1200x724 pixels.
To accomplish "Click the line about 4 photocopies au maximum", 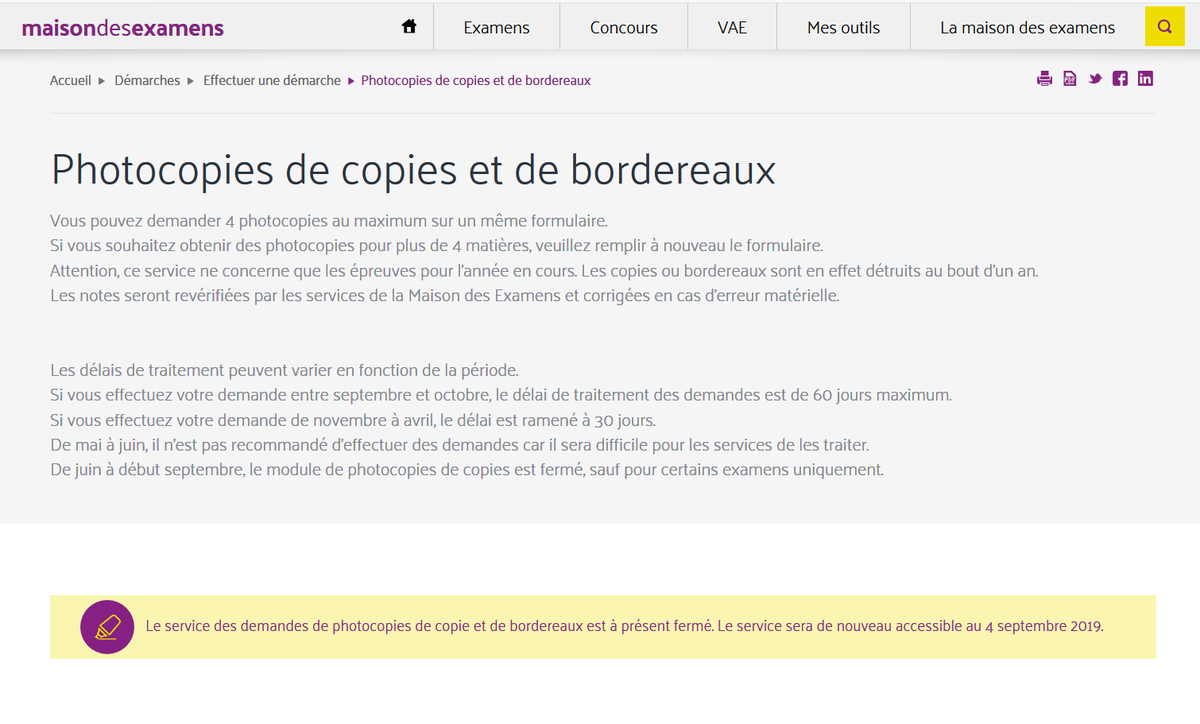I will click(x=329, y=220).
